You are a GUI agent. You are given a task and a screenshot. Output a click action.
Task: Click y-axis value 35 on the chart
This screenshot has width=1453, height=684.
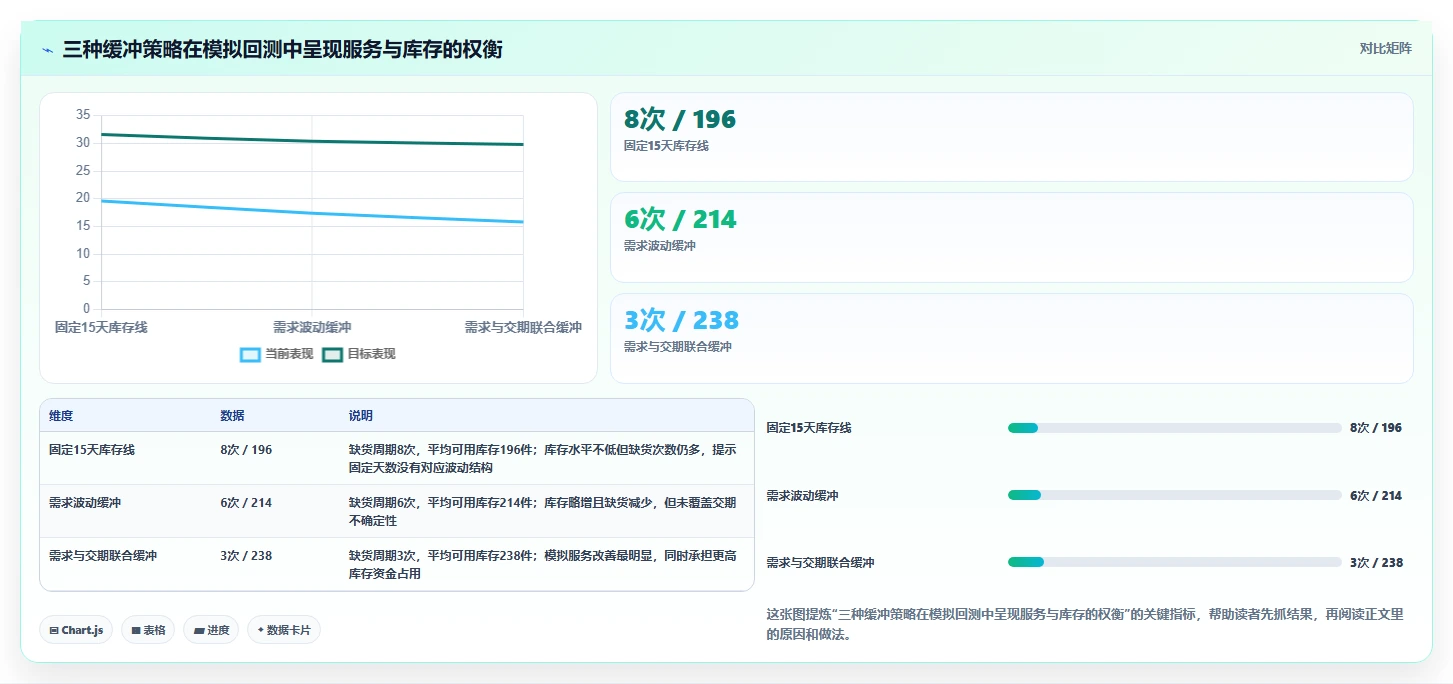click(82, 115)
